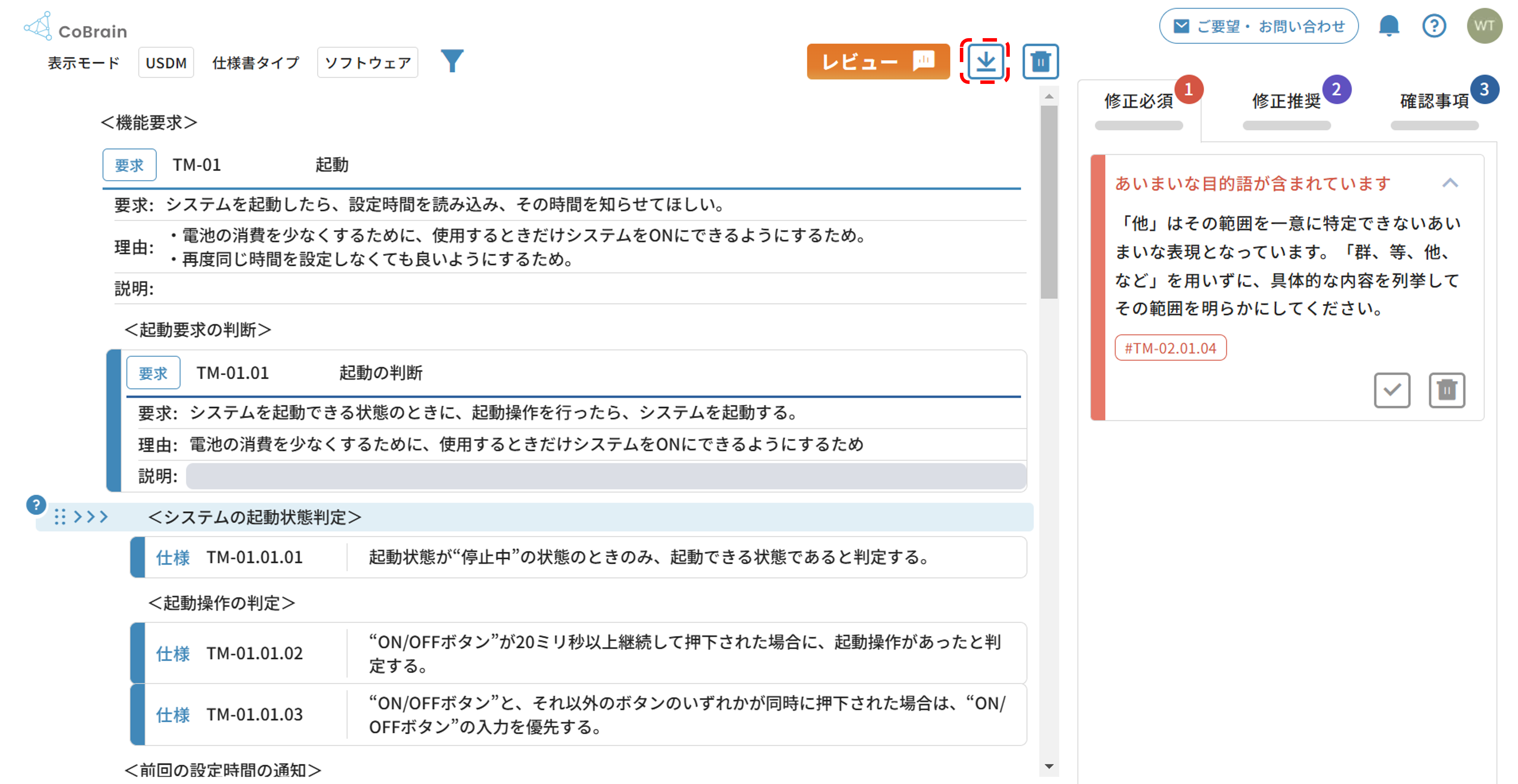Image resolution: width=1518 pixels, height=784 pixels.
Task: Click the <機能要求> heading
Action: [x=148, y=122]
